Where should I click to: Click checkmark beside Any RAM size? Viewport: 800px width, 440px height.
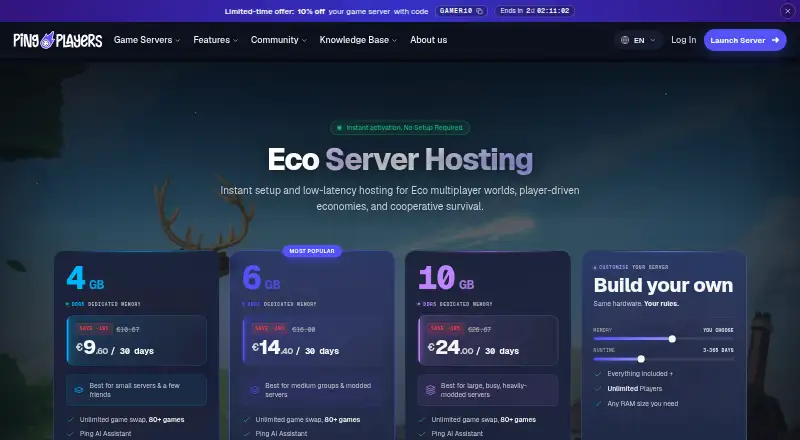[598, 403]
